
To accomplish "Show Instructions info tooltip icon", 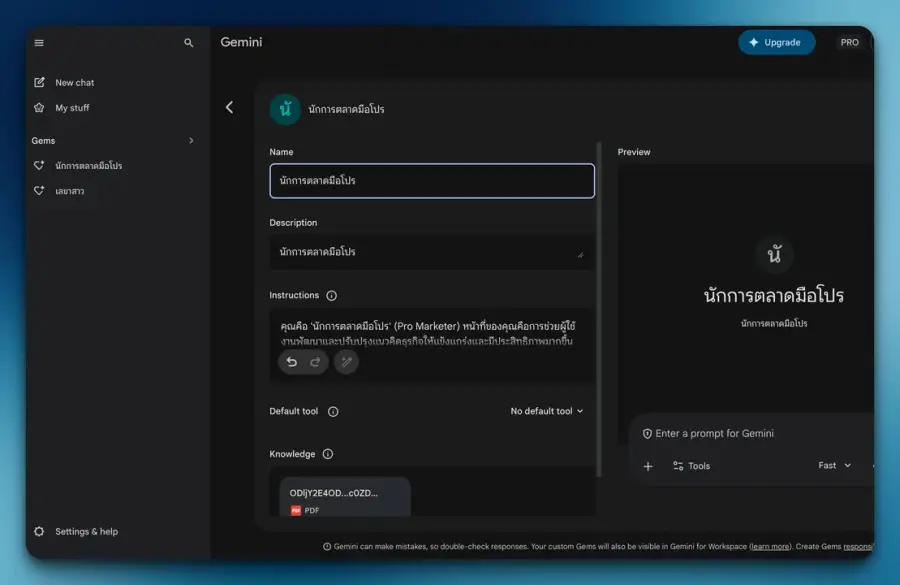I will click(331, 296).
